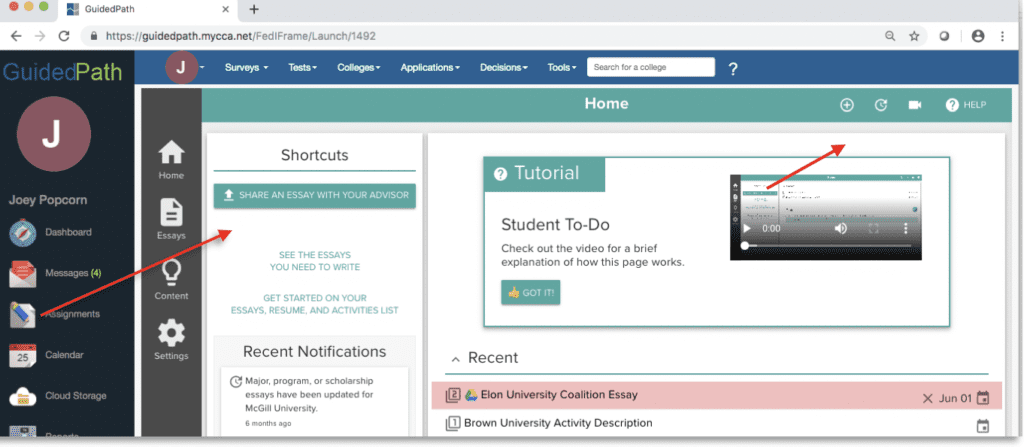
Task: Expand the Colleges dropdown menu
Action: point(358,68)
